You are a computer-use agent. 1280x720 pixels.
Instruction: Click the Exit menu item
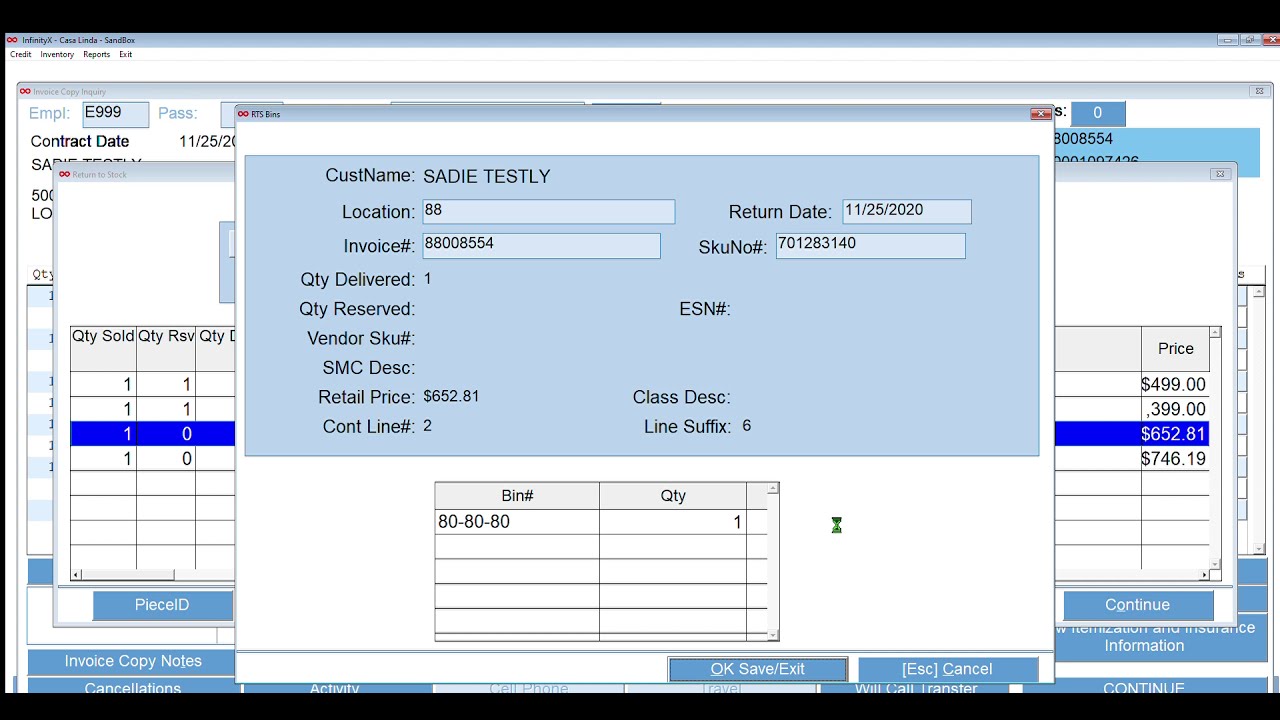126,55
